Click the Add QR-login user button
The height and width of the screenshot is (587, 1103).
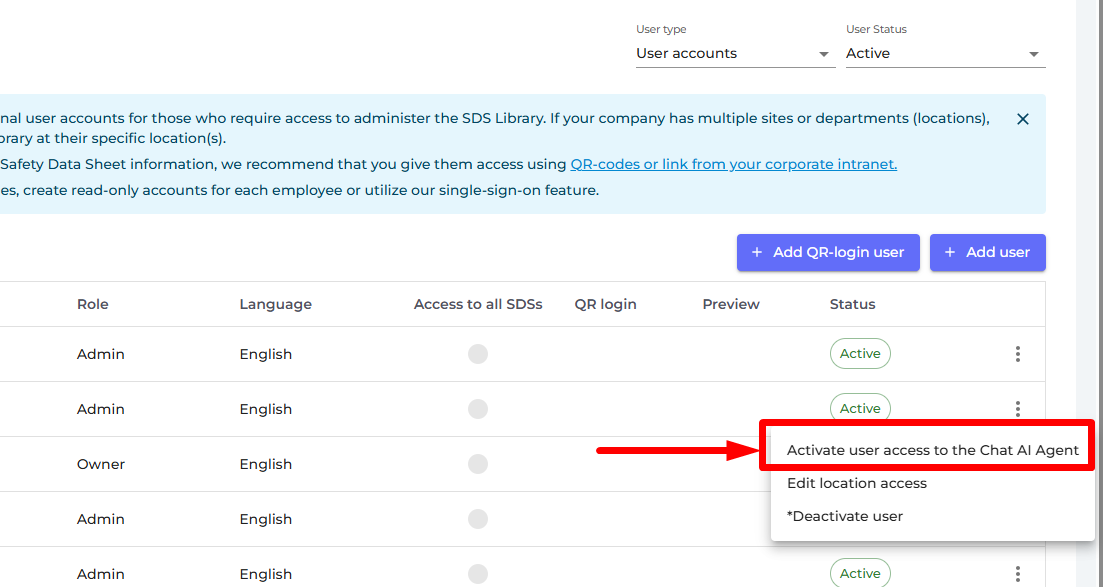pyautogui.click(x=827, y=253)
